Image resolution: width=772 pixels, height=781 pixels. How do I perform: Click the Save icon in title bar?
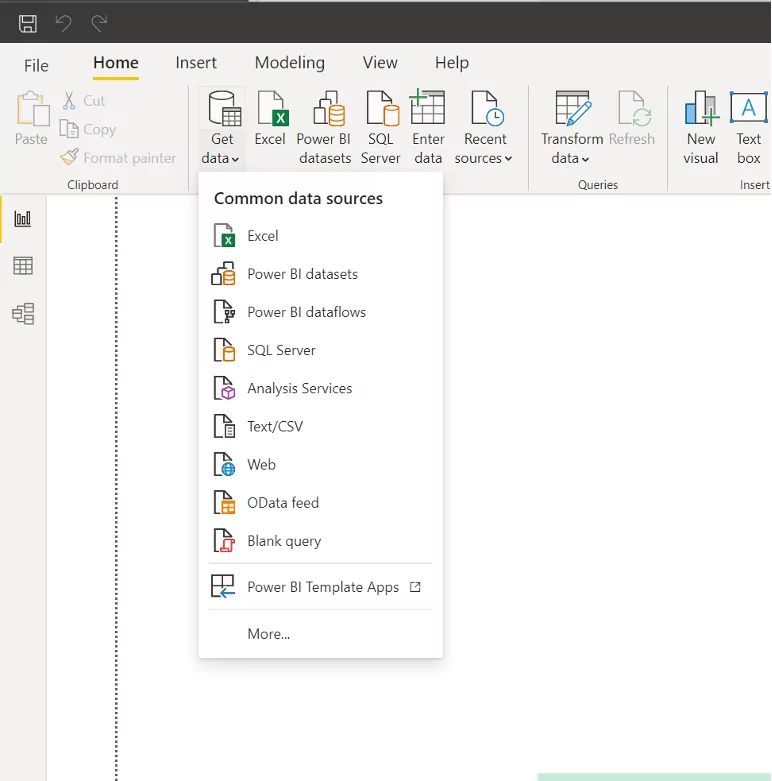point(27,23)
